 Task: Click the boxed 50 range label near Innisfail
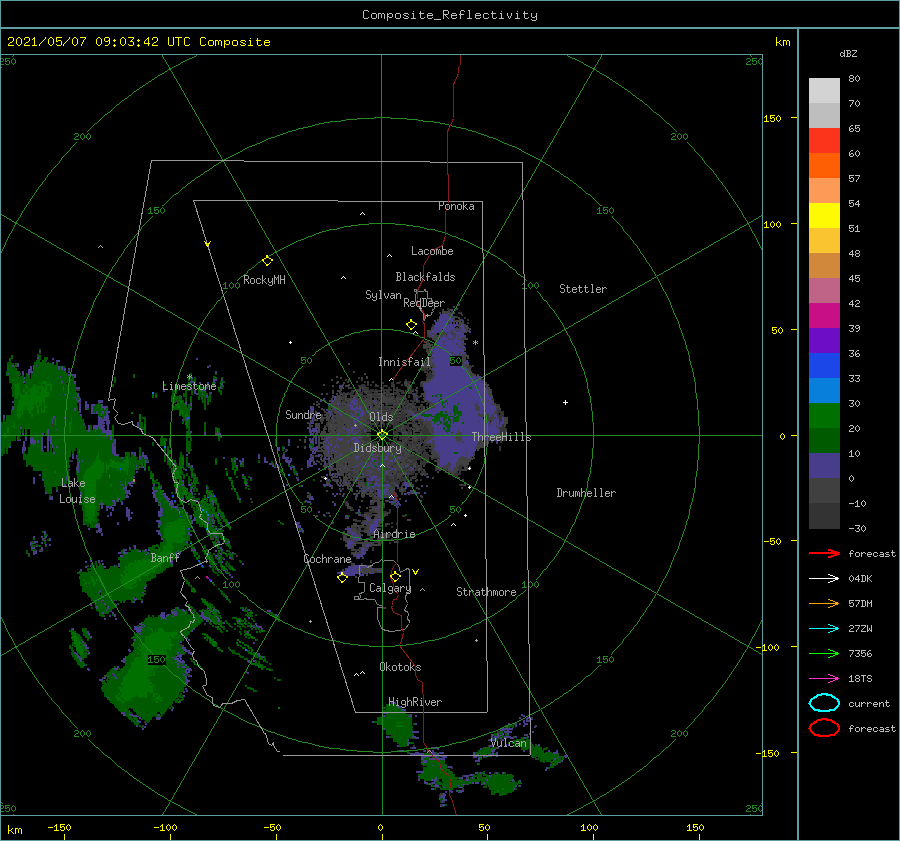click(456, 361)
